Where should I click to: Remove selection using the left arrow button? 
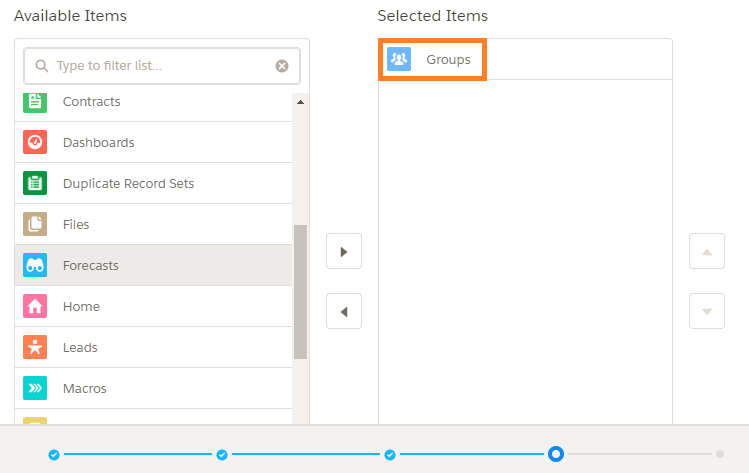tap(344, 312)
